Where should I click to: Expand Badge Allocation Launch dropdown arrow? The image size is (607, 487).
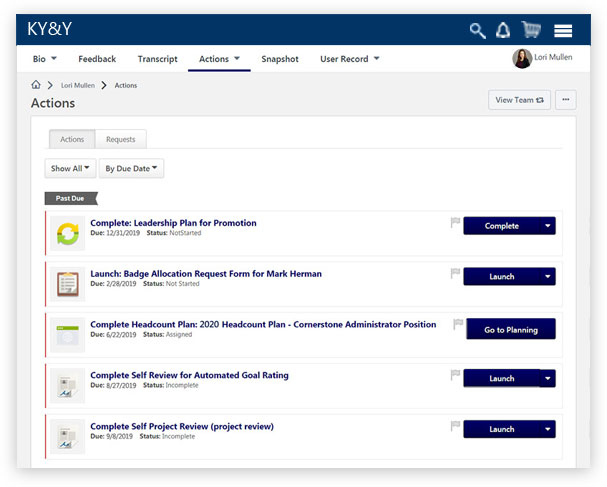[x=547, y=276]
